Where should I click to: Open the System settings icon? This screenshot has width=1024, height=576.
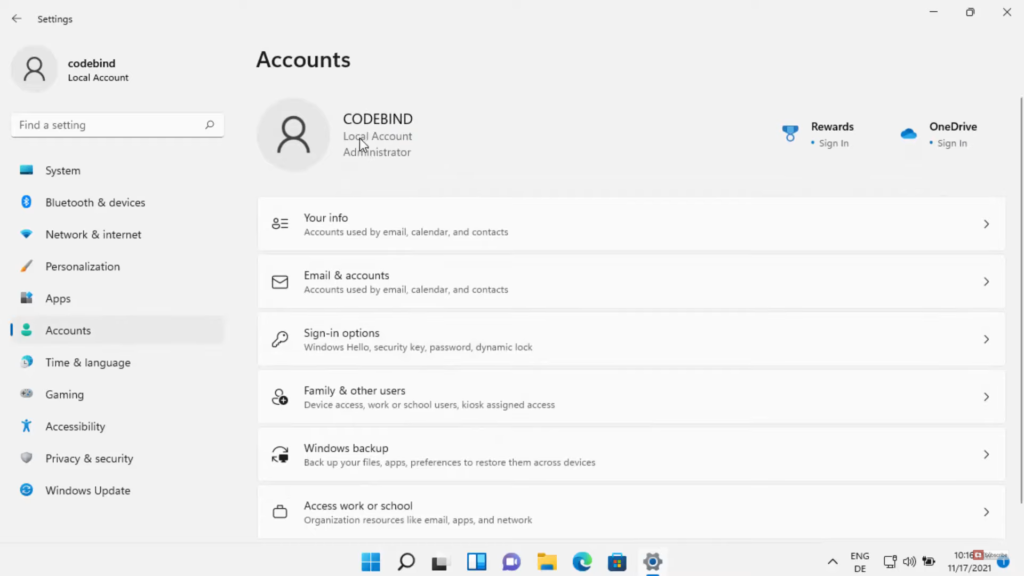(26, 170)
